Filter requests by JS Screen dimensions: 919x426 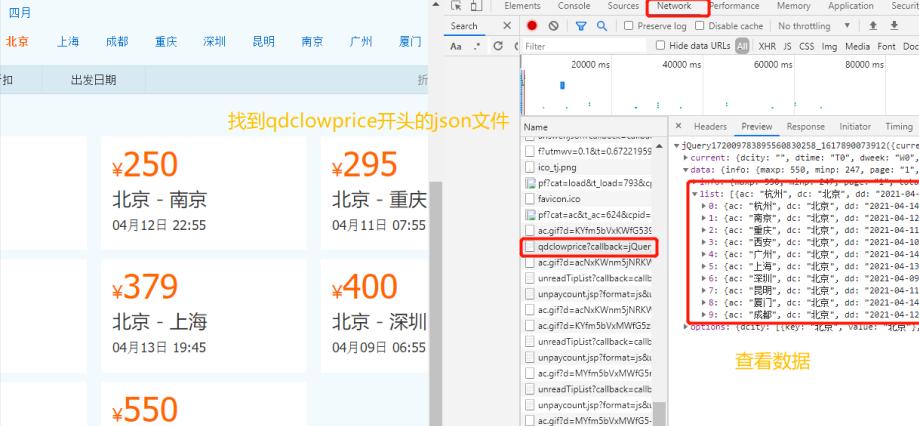tap(787, 46)
